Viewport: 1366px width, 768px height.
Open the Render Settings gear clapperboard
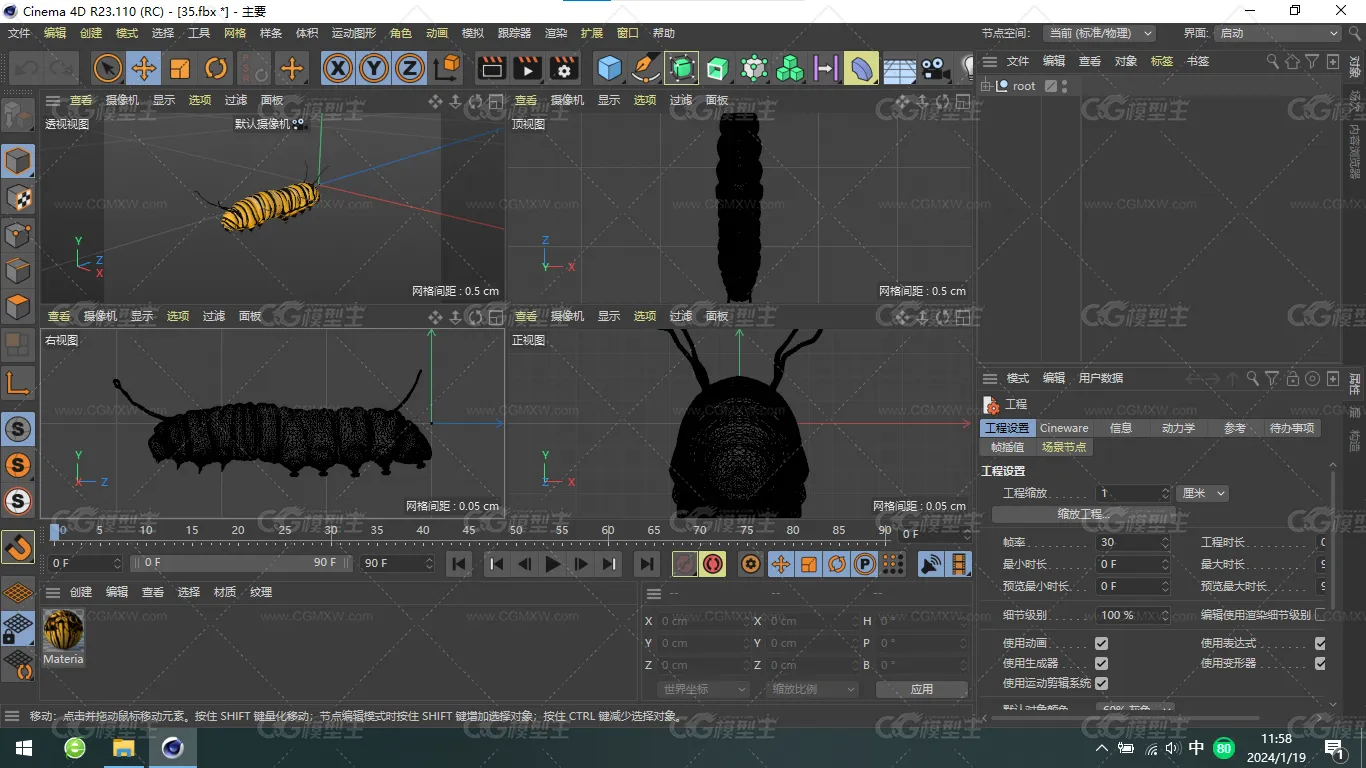click(564, 68)
